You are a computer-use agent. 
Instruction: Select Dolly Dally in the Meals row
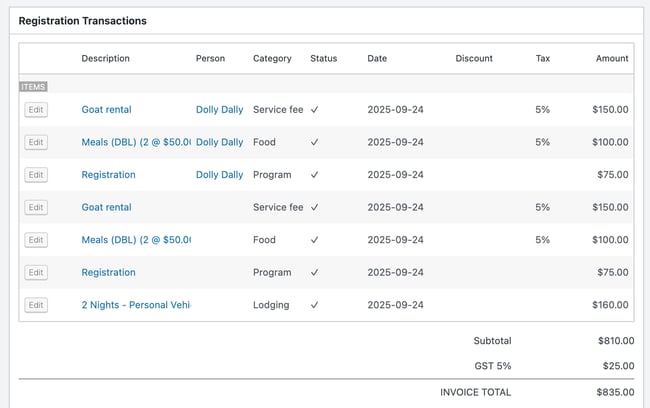219,142
